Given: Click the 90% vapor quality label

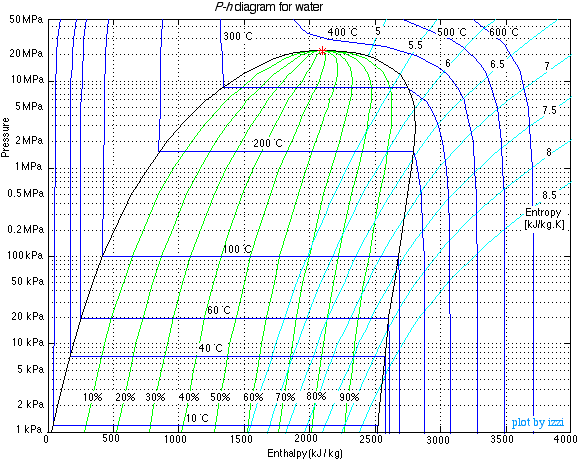Looking at the screenshot, I should tap(349, 397).
